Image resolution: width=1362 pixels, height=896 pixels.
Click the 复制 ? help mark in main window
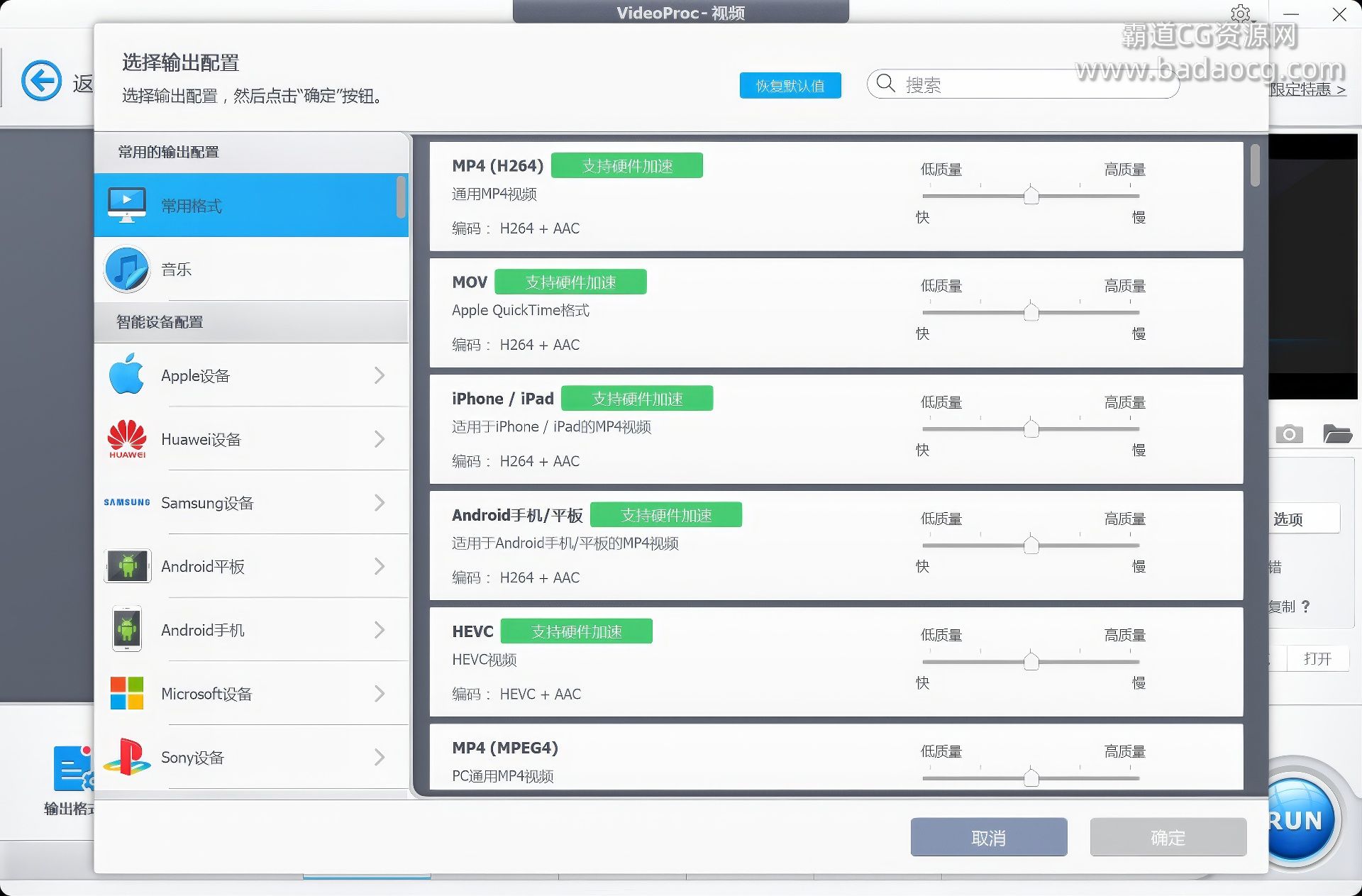click(1305, 607)
